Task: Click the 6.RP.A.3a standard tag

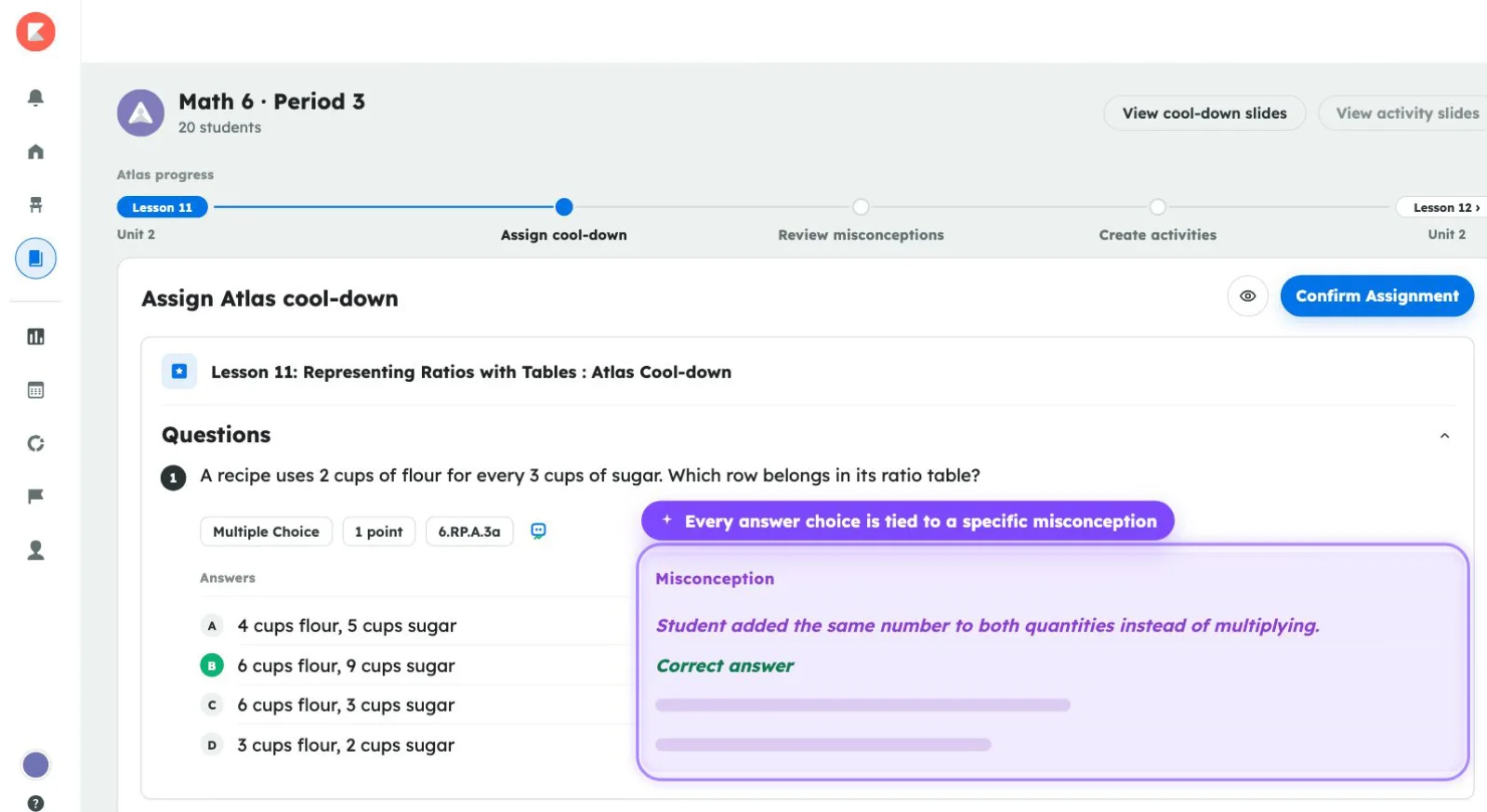Action: (469, 531)
